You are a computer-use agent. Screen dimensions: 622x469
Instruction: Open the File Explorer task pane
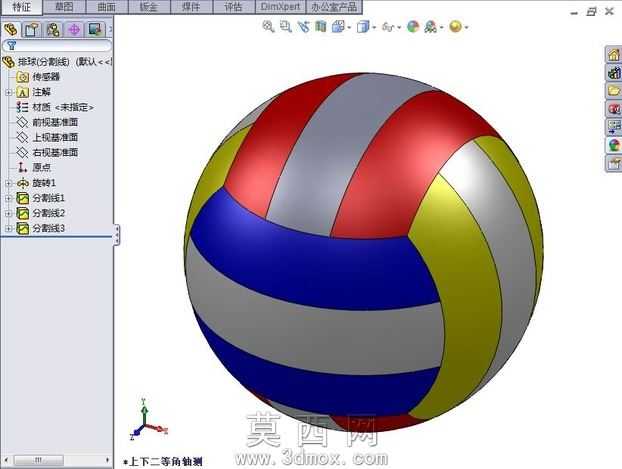(614, 90)
